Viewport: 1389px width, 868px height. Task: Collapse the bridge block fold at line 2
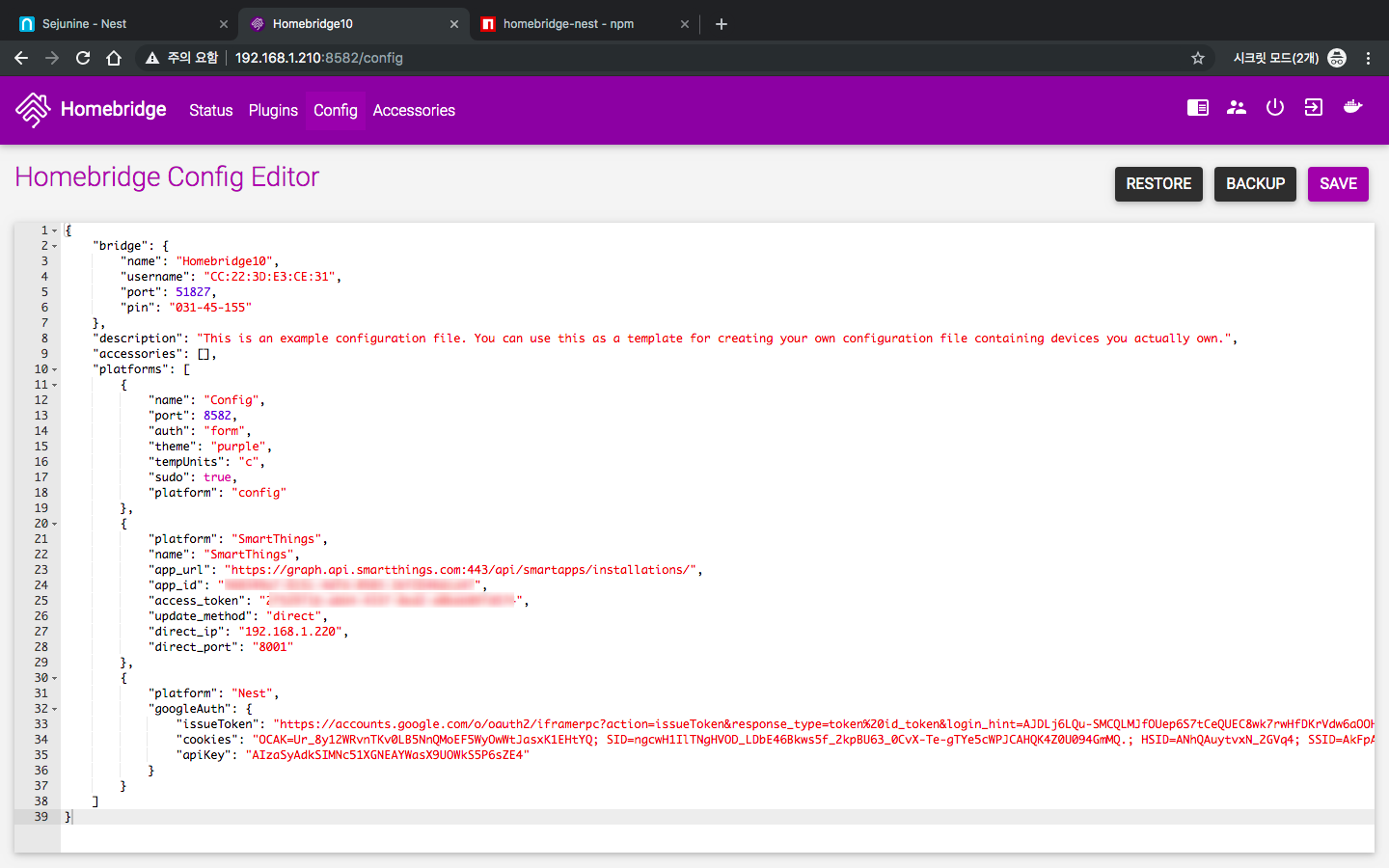tap(55, 246)
